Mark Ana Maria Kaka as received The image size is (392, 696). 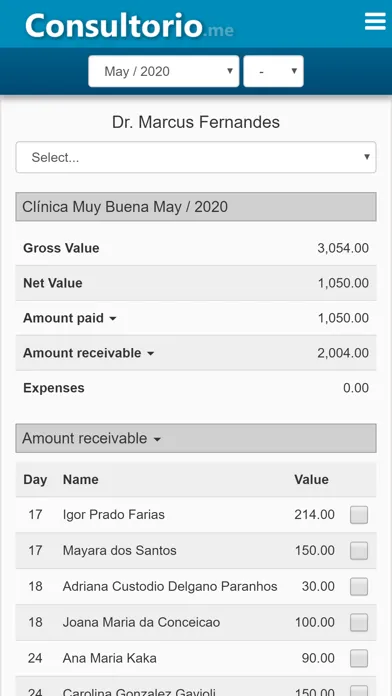359,658
